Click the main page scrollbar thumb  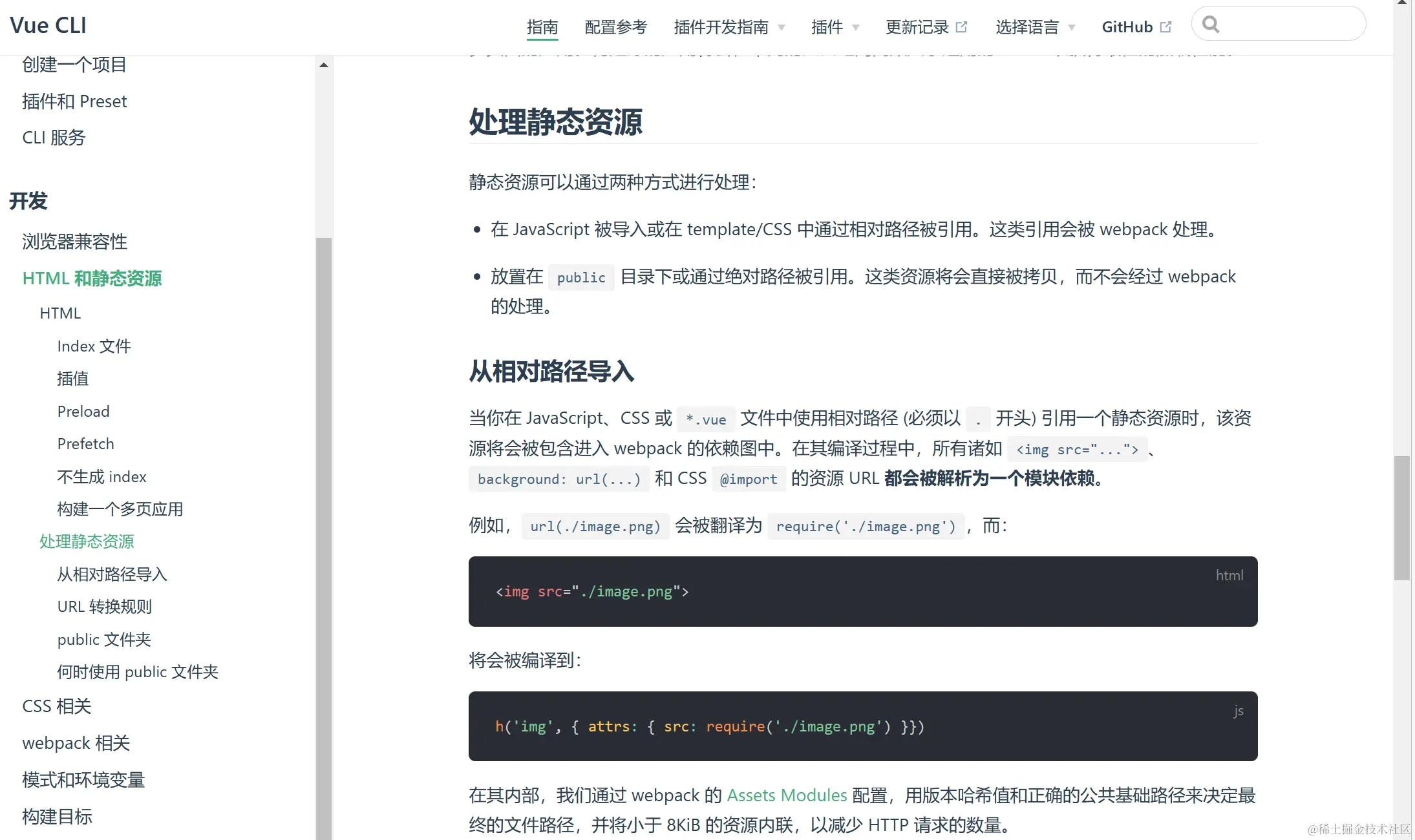click(x=1401, y=517)
